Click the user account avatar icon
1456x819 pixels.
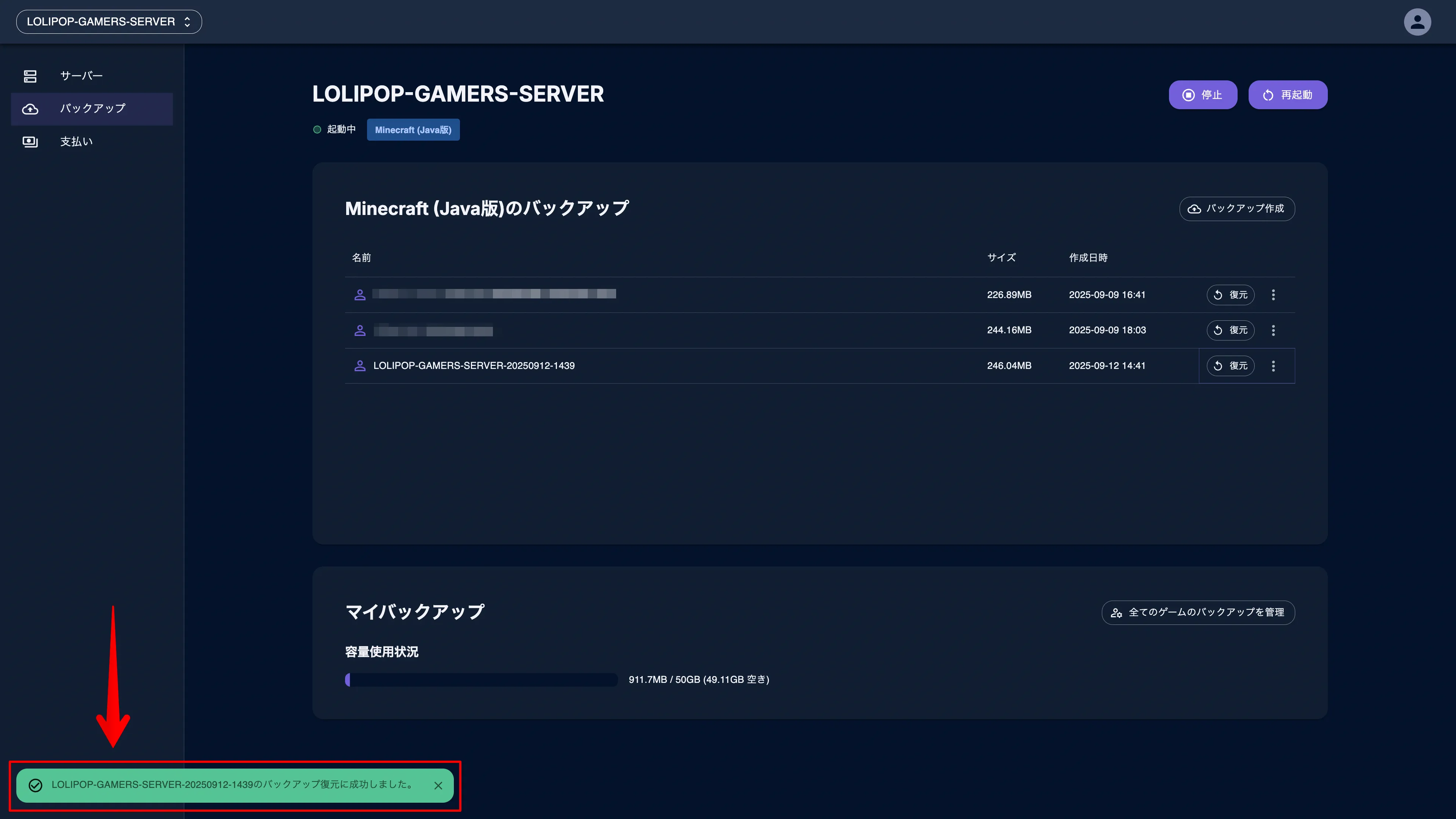pyautogui.click(x=1417, y=22)
